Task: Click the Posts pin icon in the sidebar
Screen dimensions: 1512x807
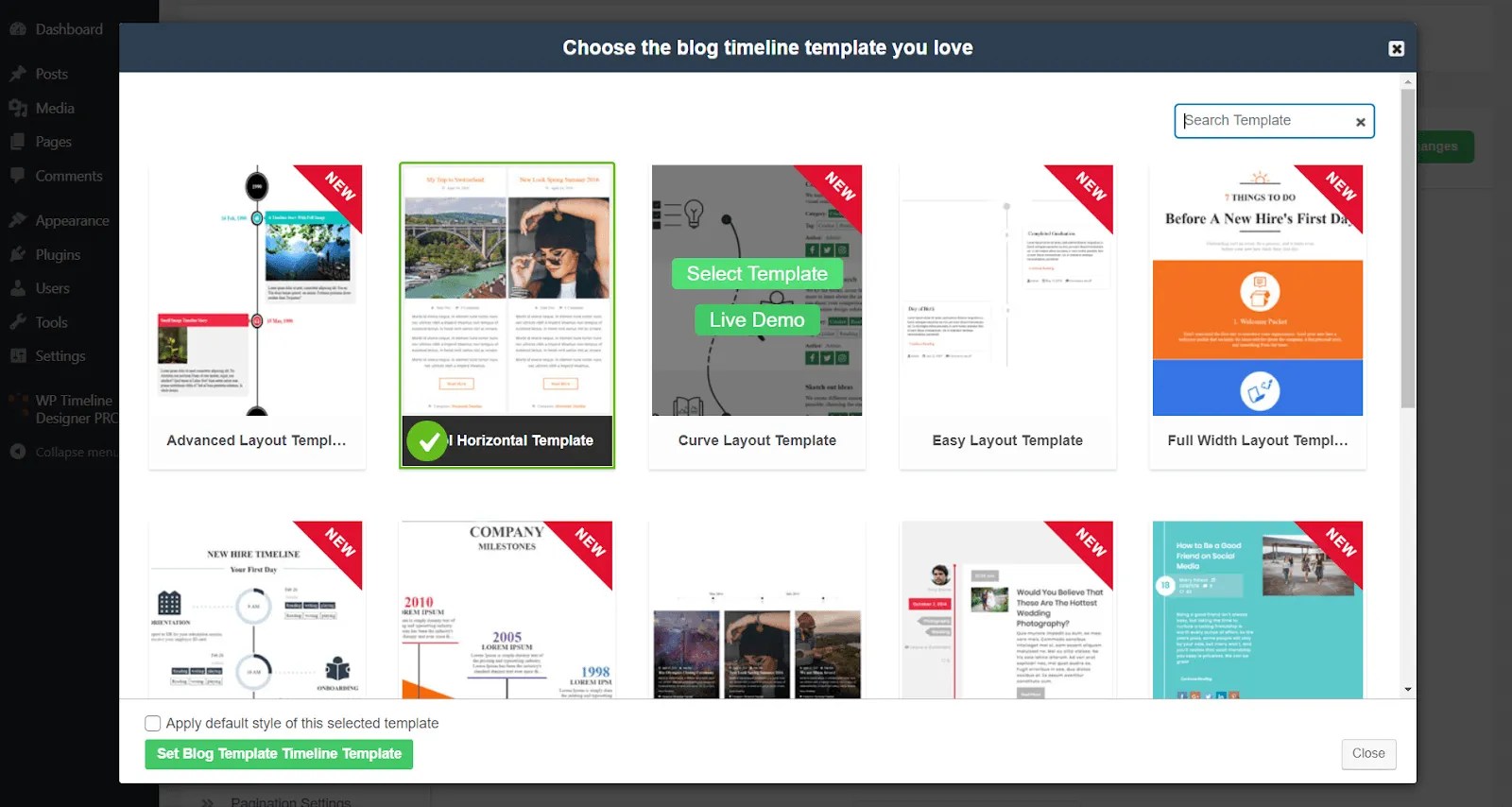Action: tap(18, 74)
